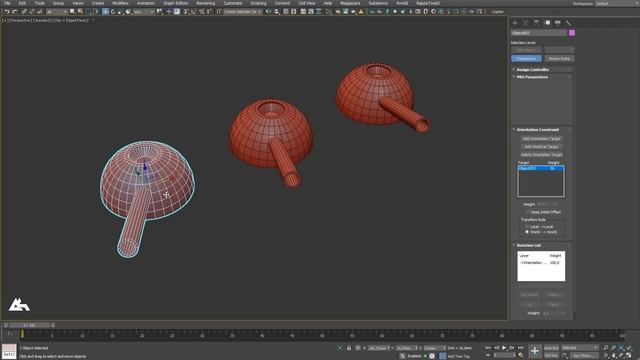This screenshot has height=360, width=640.
Task: Open Create Selection Set dropdown
Action: 243,12
